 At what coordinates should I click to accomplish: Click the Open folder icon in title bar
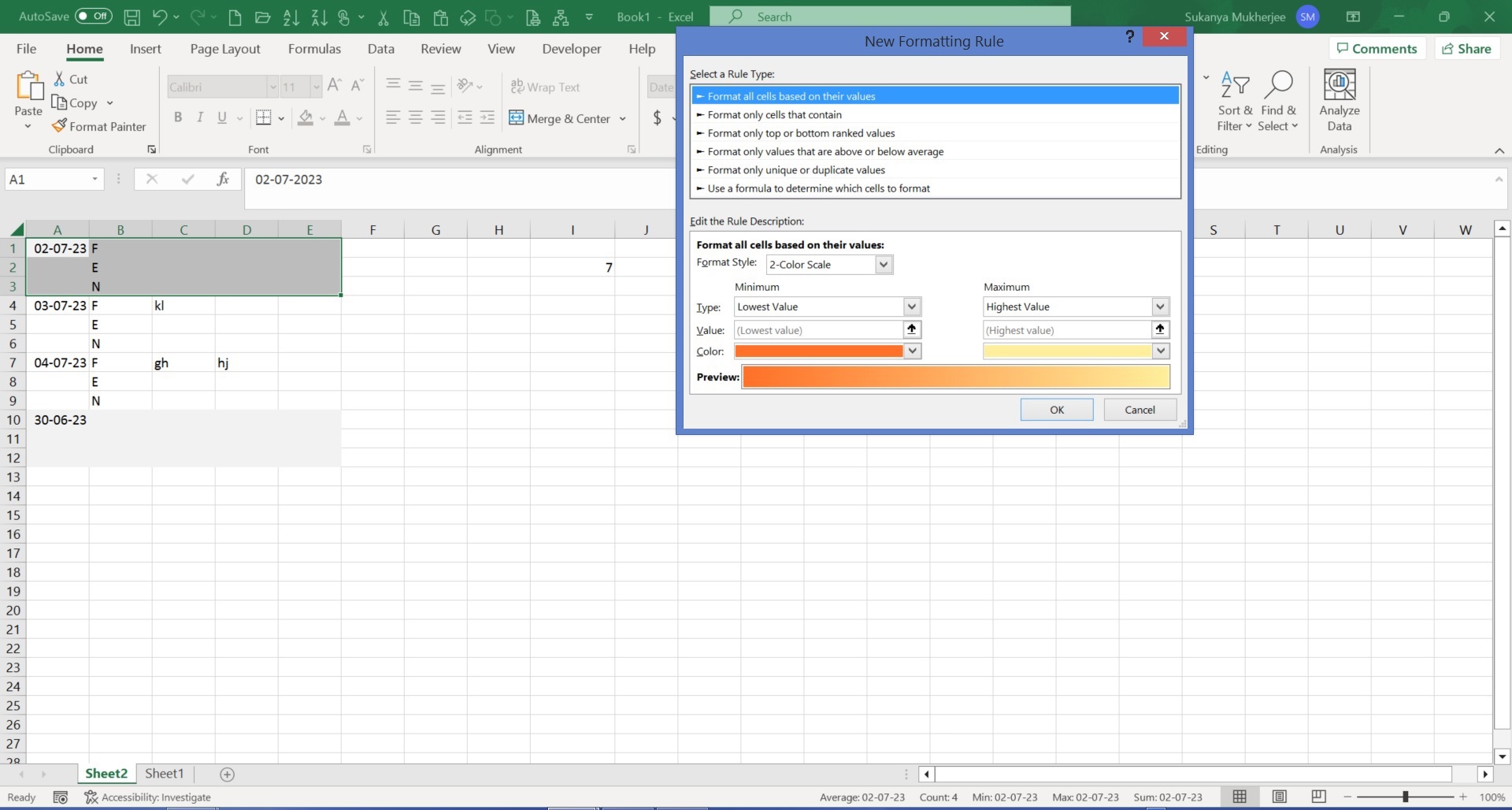coord(263,17)
